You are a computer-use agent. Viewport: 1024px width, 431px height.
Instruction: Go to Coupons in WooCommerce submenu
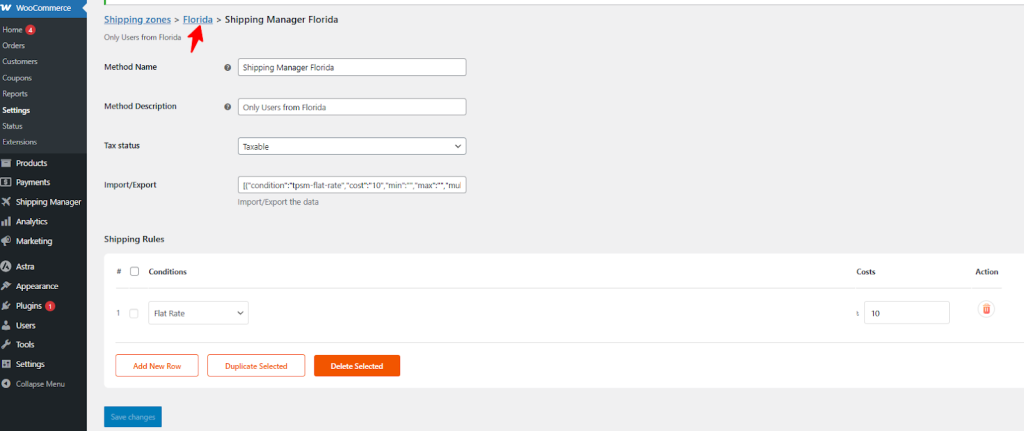(17, 77)
